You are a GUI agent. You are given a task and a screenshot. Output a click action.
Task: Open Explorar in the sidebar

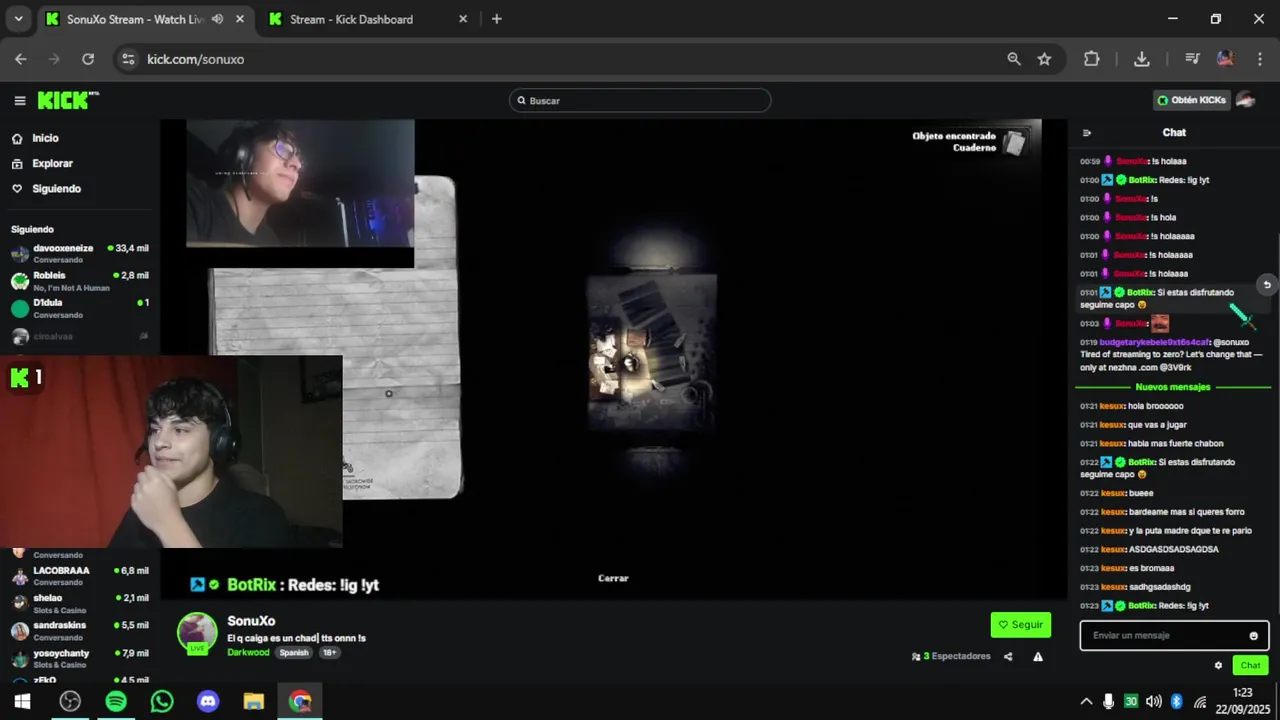click(52, 163)
